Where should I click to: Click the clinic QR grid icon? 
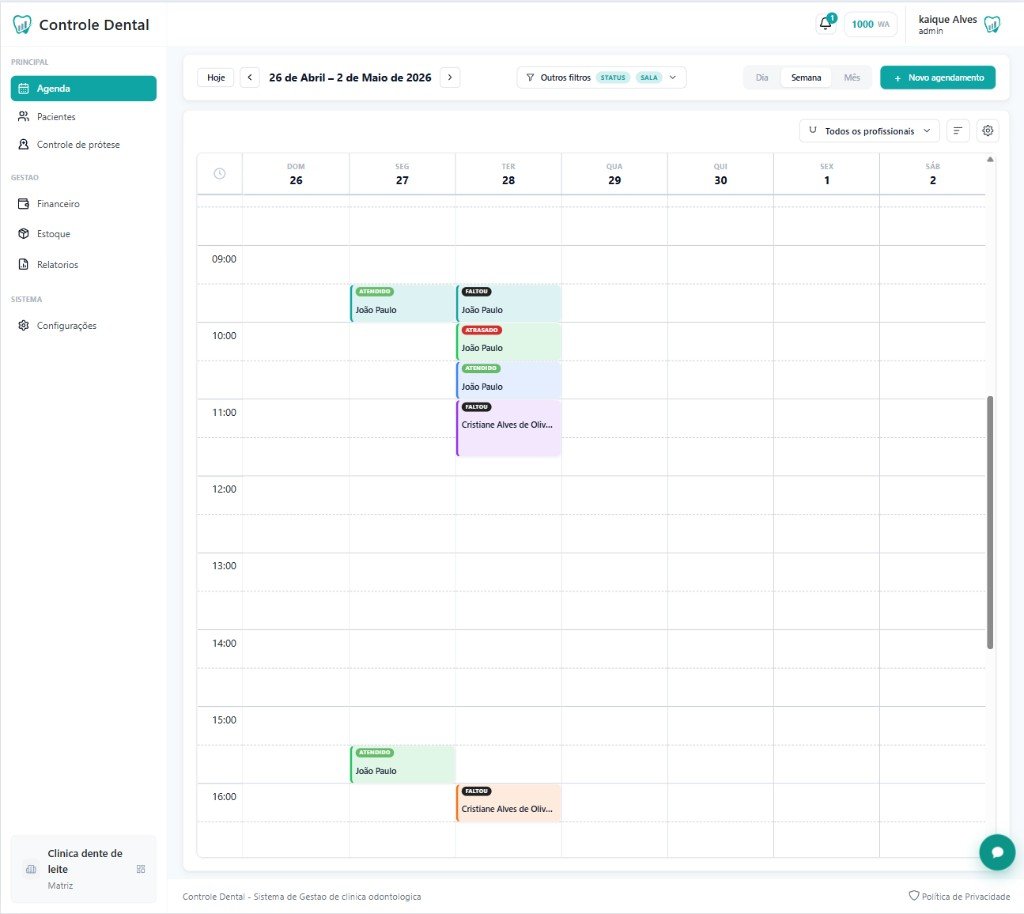click(140, 869)
